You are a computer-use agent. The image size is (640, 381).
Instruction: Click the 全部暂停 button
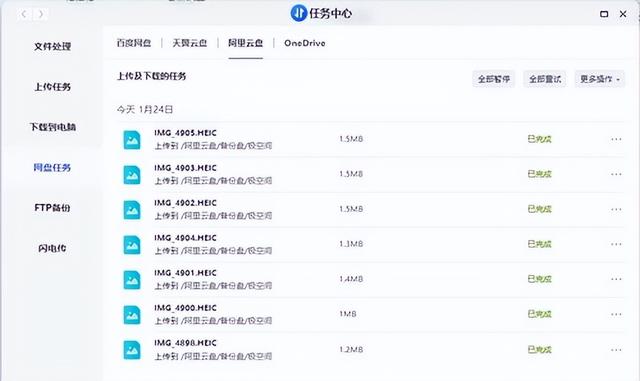(494, 79)
